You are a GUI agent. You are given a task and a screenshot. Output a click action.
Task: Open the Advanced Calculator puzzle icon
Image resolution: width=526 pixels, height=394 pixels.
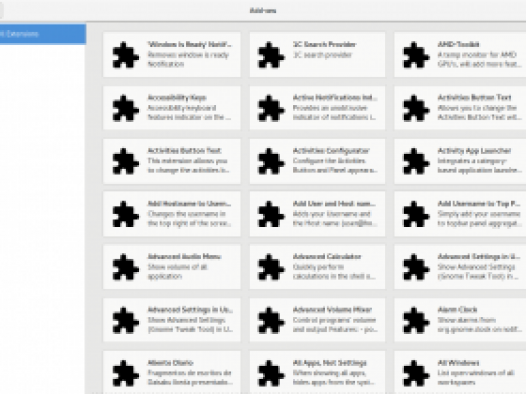click(270, 267)
